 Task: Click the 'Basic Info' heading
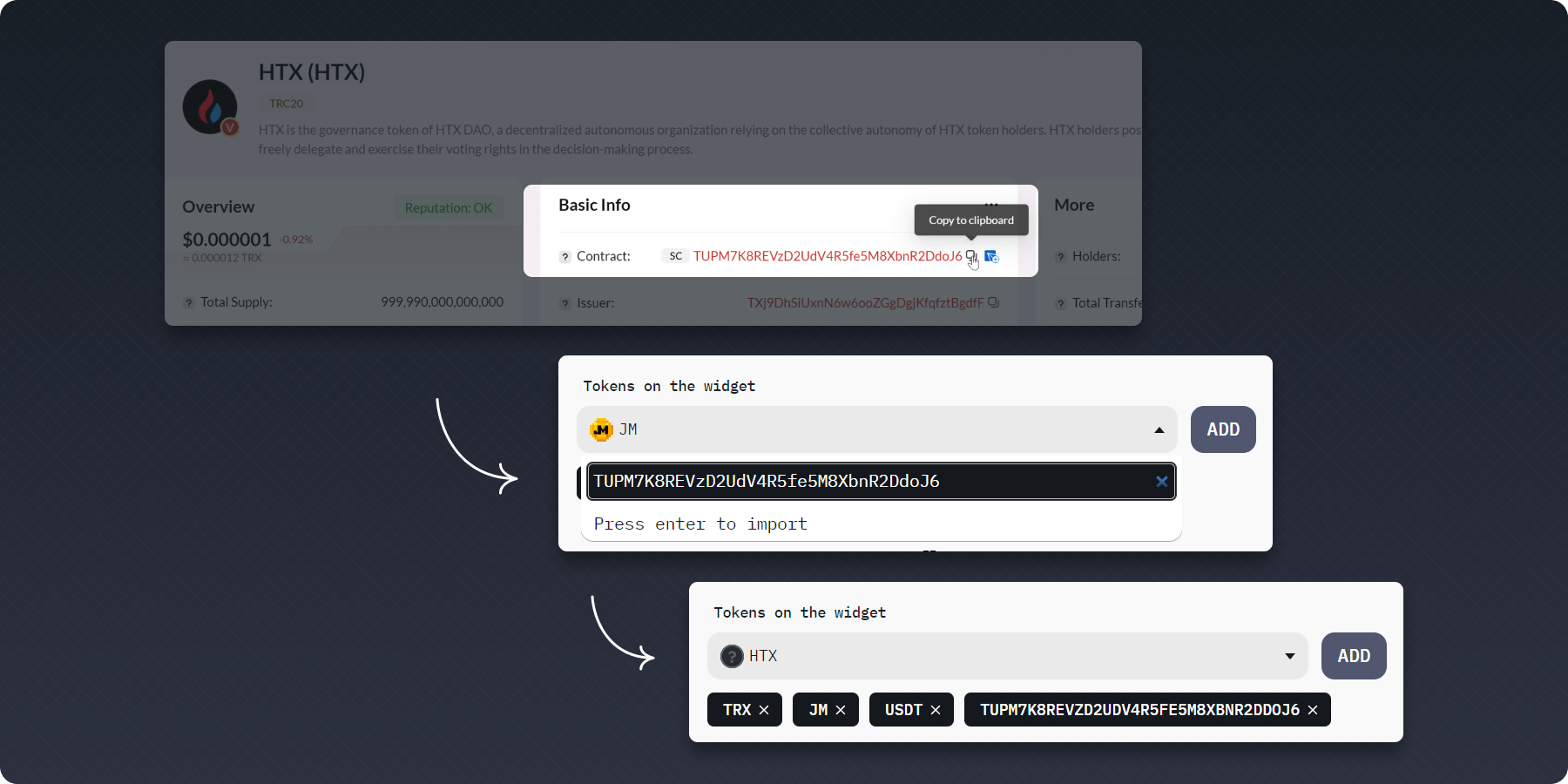tap(594, 205)
